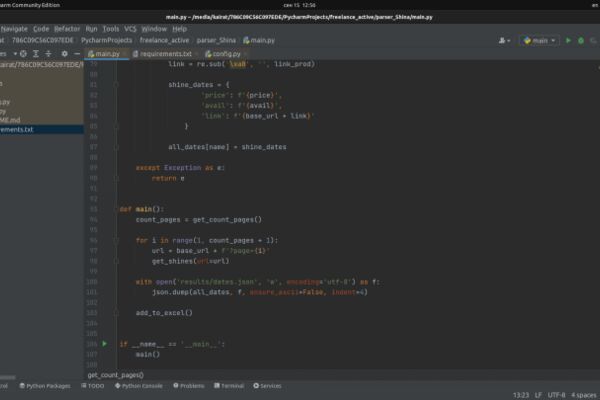Open the Help menu
600x400 pixels.
[x=179, y=29]
